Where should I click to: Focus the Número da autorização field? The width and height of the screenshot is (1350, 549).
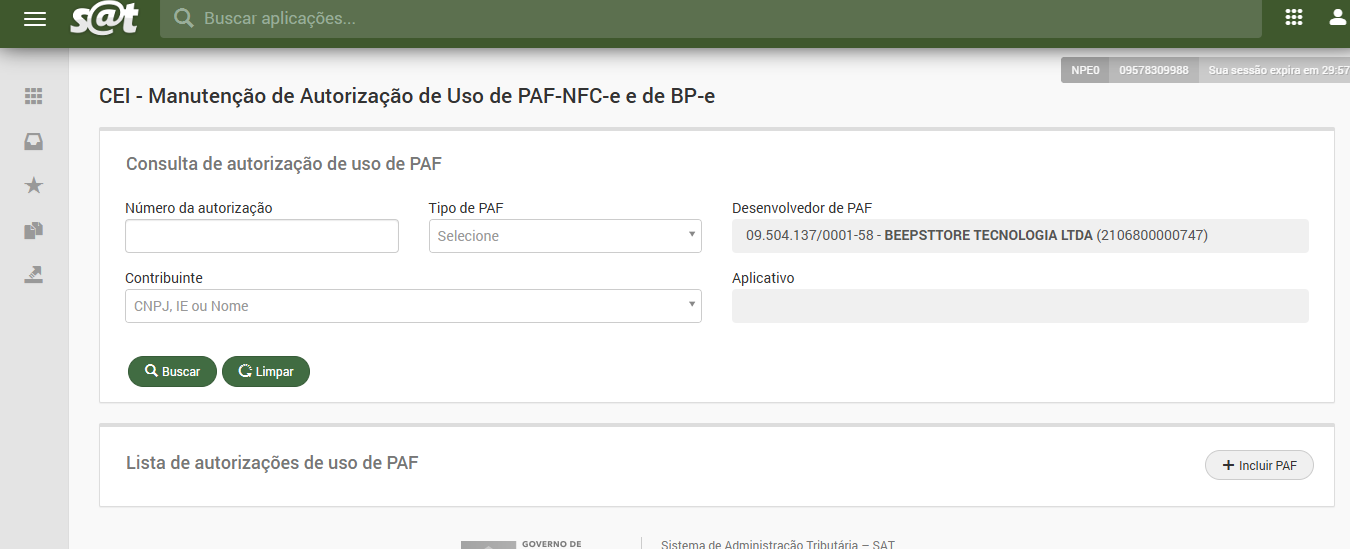(x=261, y=236)
